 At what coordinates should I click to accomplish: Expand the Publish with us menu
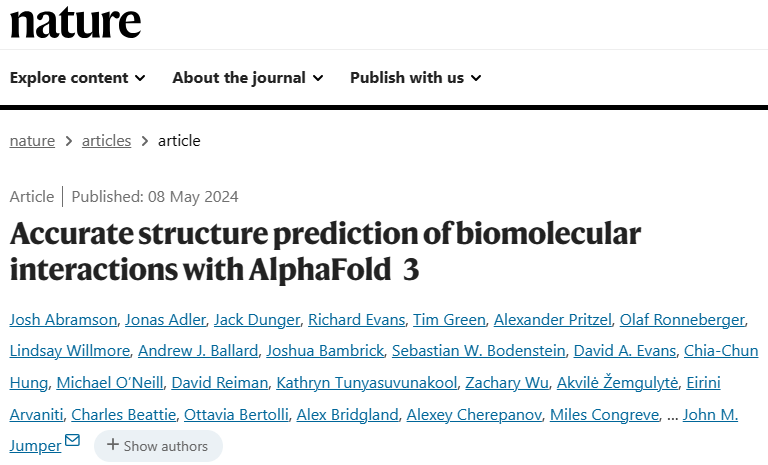point(415,77)
